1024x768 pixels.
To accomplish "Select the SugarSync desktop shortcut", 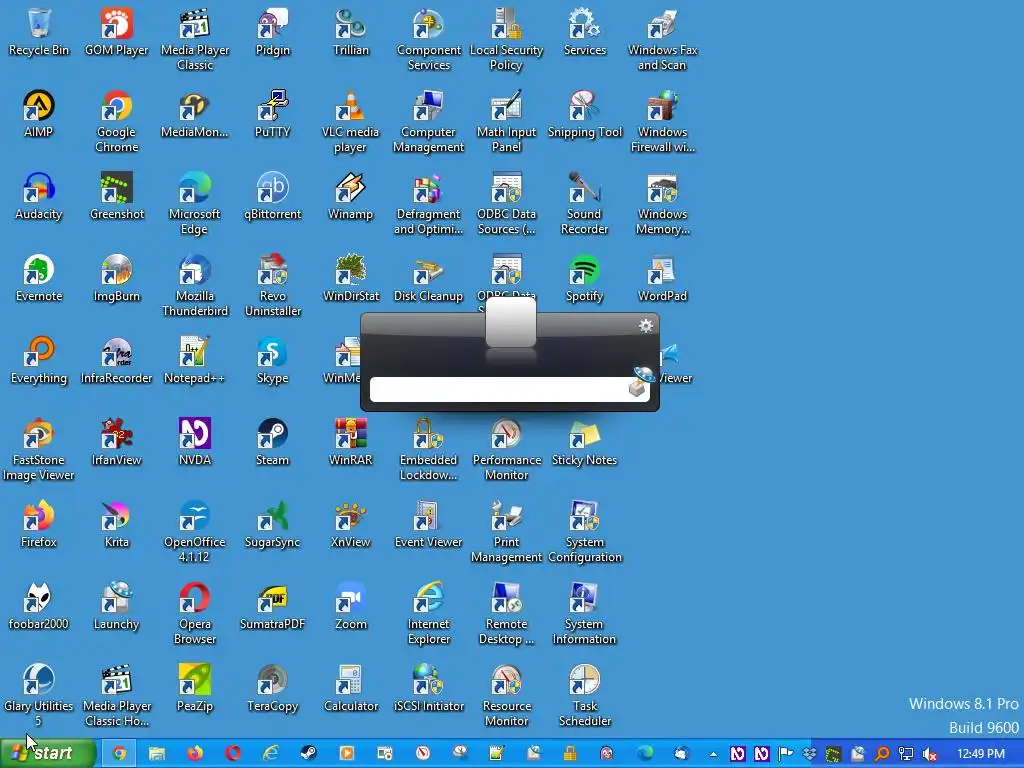I will click(x=272, y=524).
